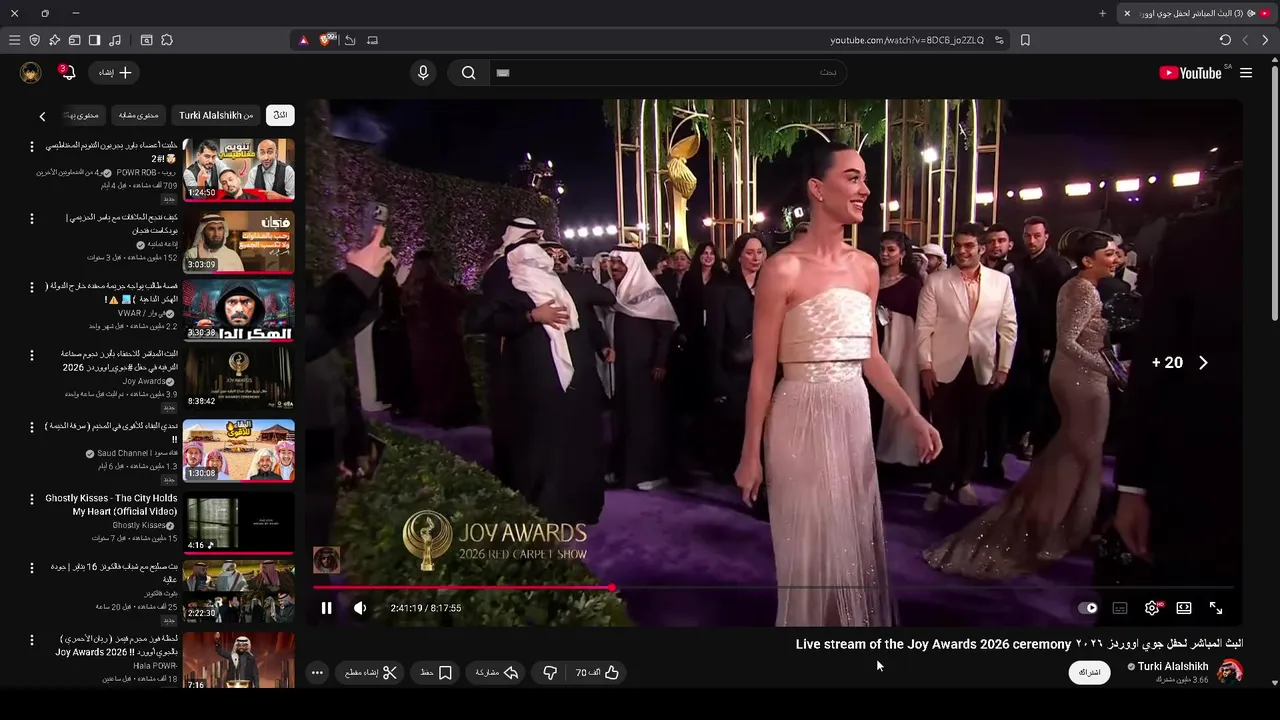This screenshot has height=720, width=1280.
Task: Bookmark this page in browser
Action: 1025,40
